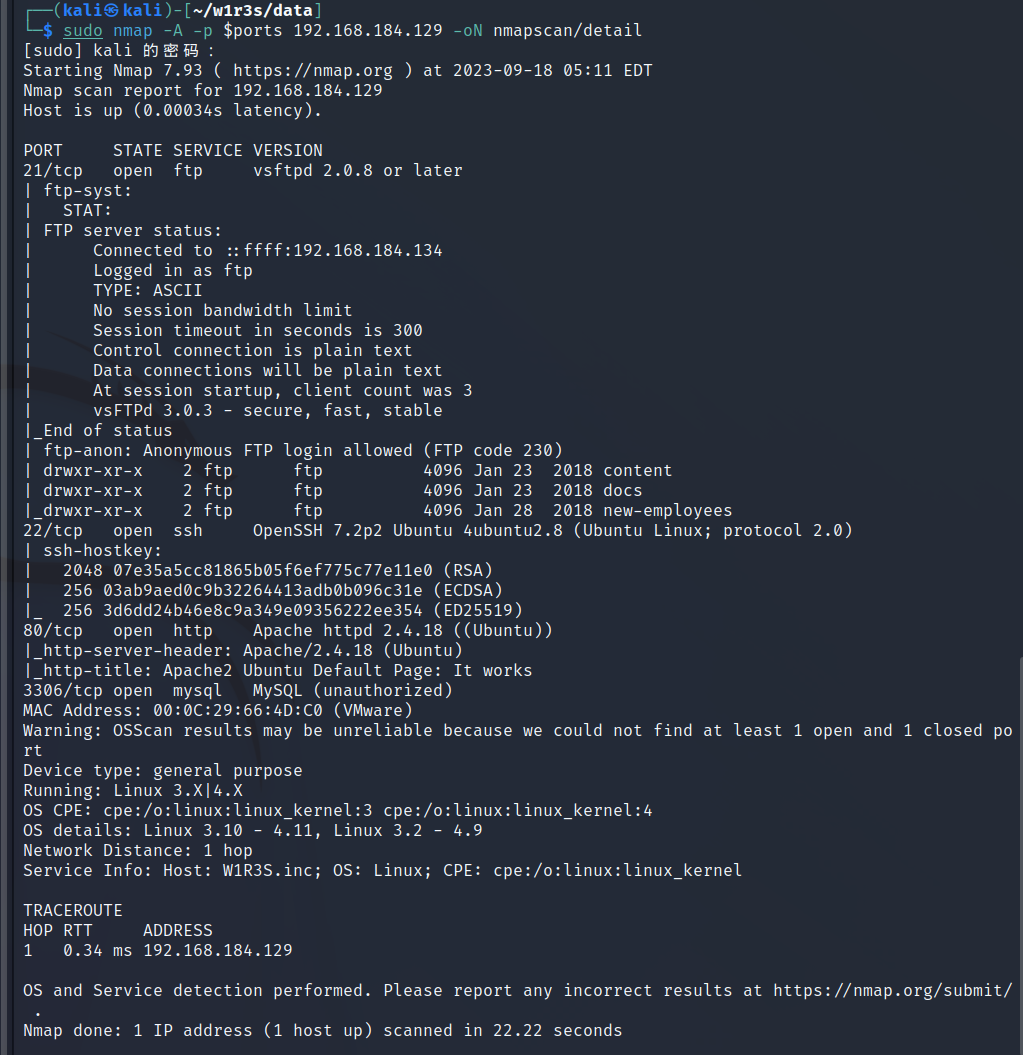Click the 22/tcp port entry
This screenshot has width=1023, height=1055.
[53, 531]
